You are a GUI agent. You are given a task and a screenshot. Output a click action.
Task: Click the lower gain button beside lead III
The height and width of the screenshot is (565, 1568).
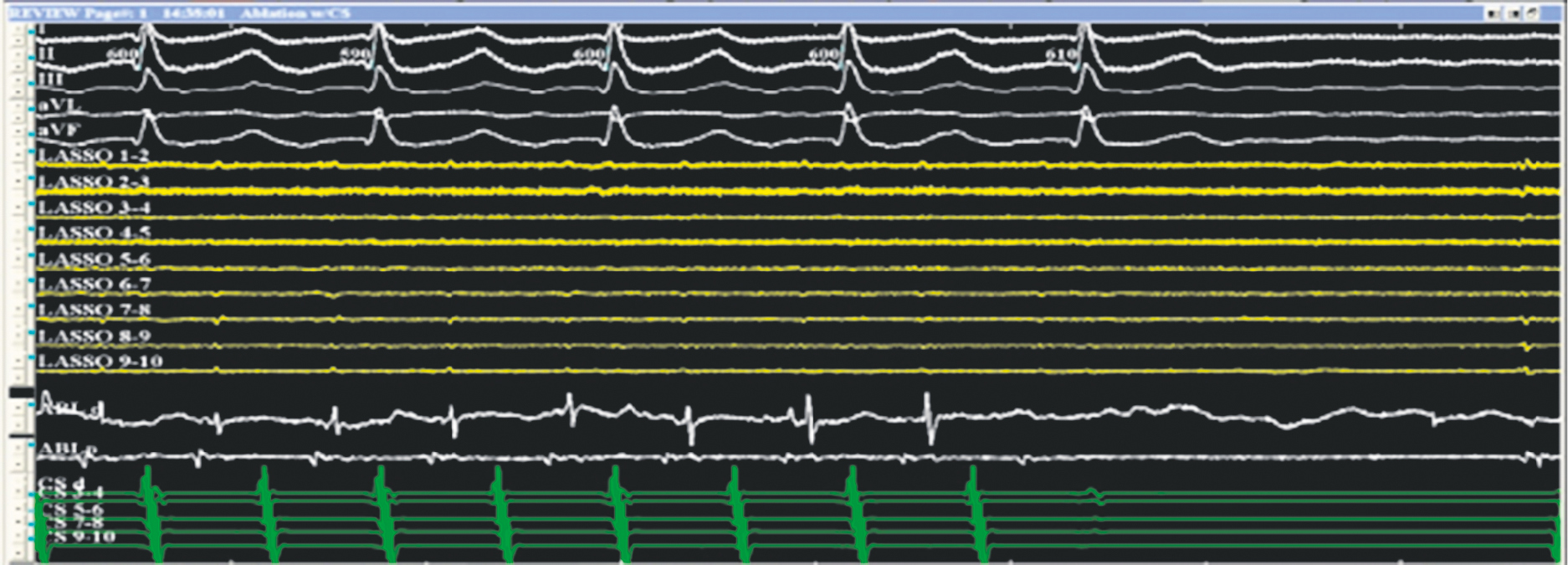(19, 90)
